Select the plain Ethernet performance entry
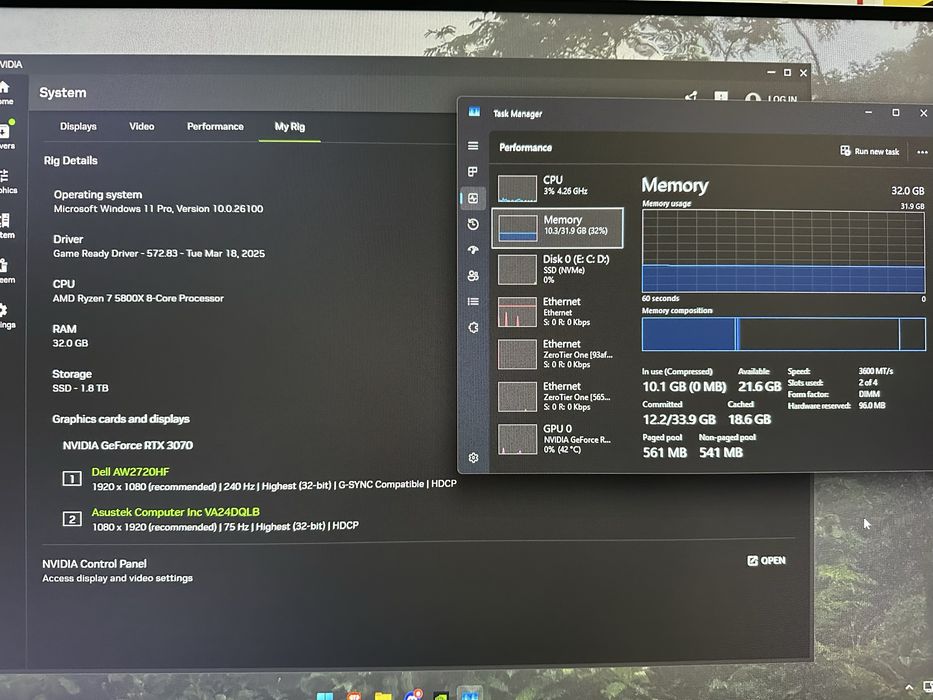This screenshot has height=700, width=933. (x=558, y=311)
